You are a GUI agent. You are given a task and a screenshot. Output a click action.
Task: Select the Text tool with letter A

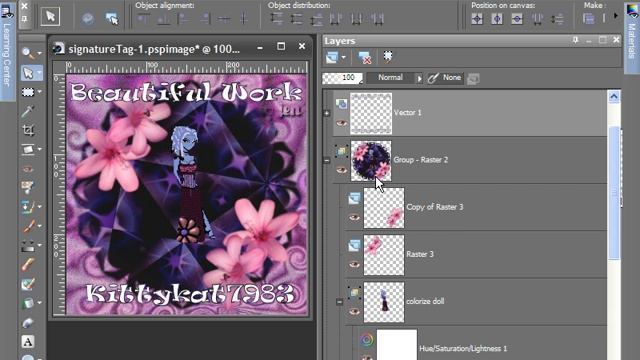point(28,342)
